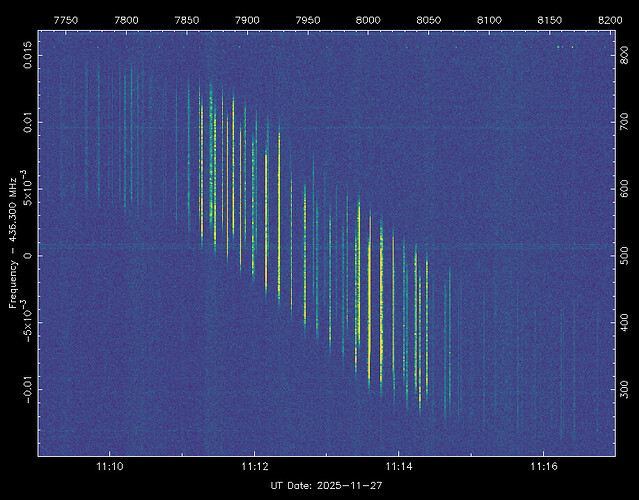The width and height of the screenshot is (639, 500).
Task: Select the 8200 top axis label
Action: coord(609,20)
